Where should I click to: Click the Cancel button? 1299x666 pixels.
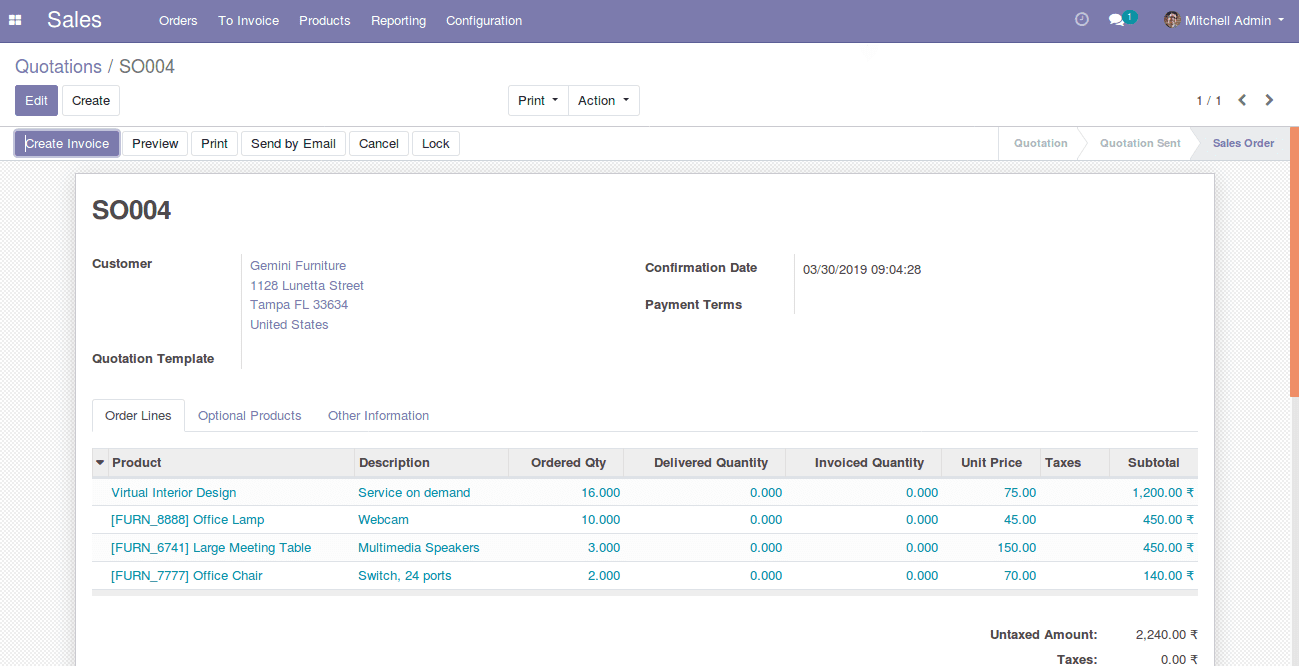coord(379,144)
